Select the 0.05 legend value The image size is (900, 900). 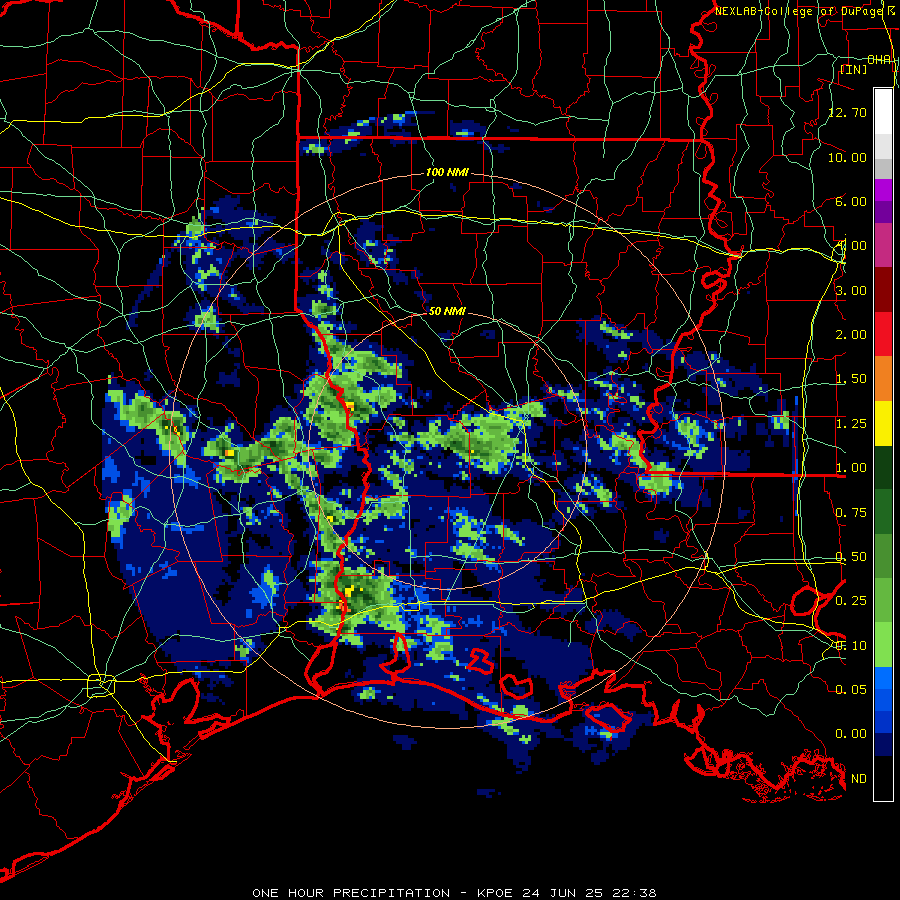(x=851, y=689)
